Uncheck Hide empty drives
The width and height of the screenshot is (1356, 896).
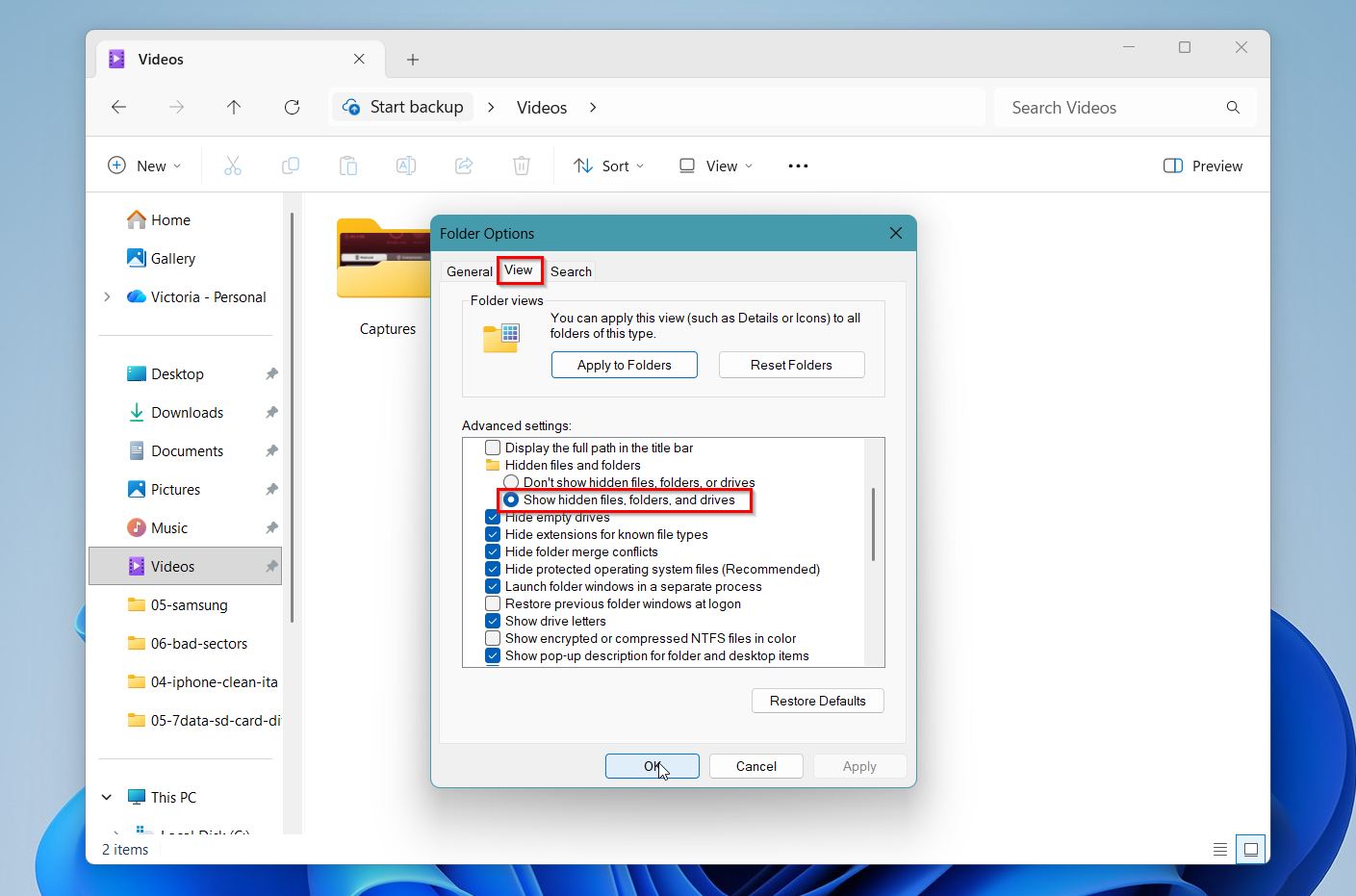coord(492,517)
